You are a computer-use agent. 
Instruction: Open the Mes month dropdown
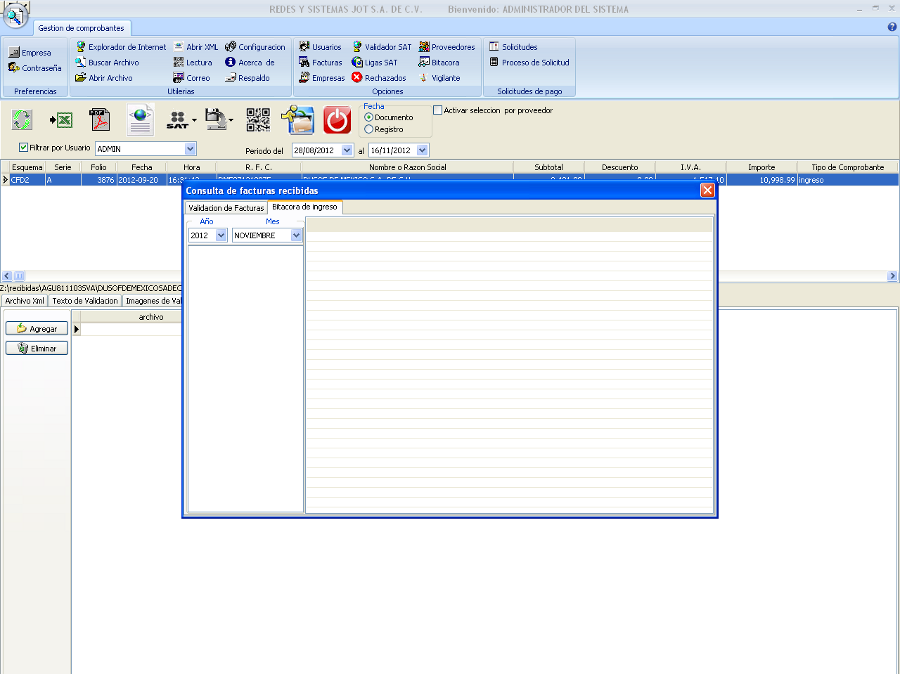tap(296, 235)
